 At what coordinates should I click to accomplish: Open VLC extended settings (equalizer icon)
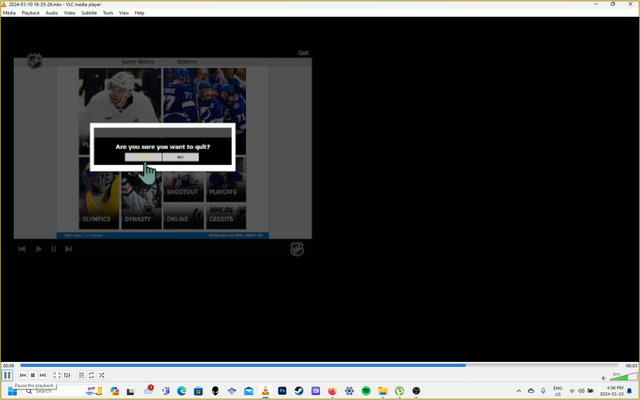click(67, 375)
